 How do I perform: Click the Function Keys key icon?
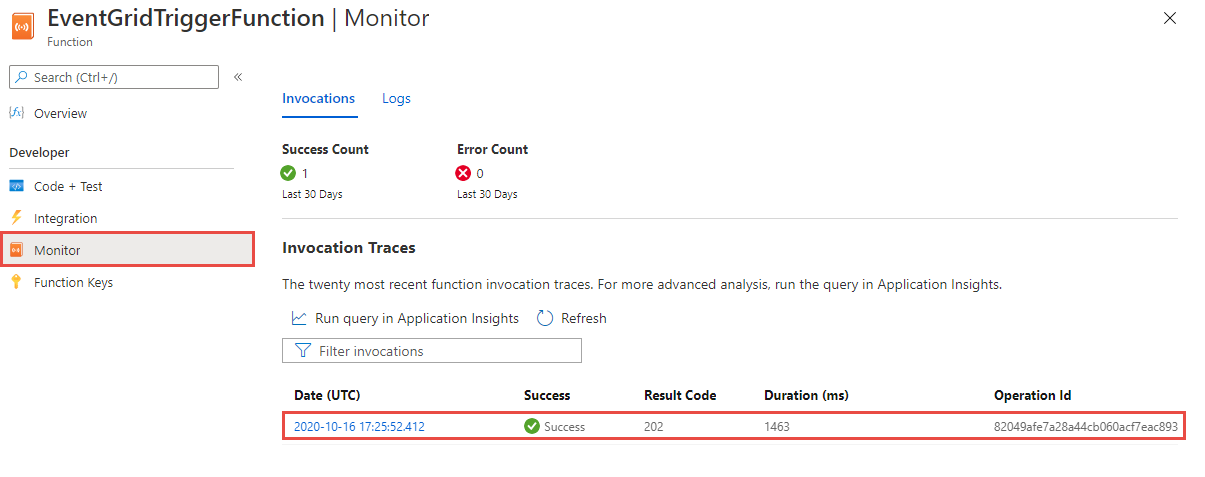(16, 282)
